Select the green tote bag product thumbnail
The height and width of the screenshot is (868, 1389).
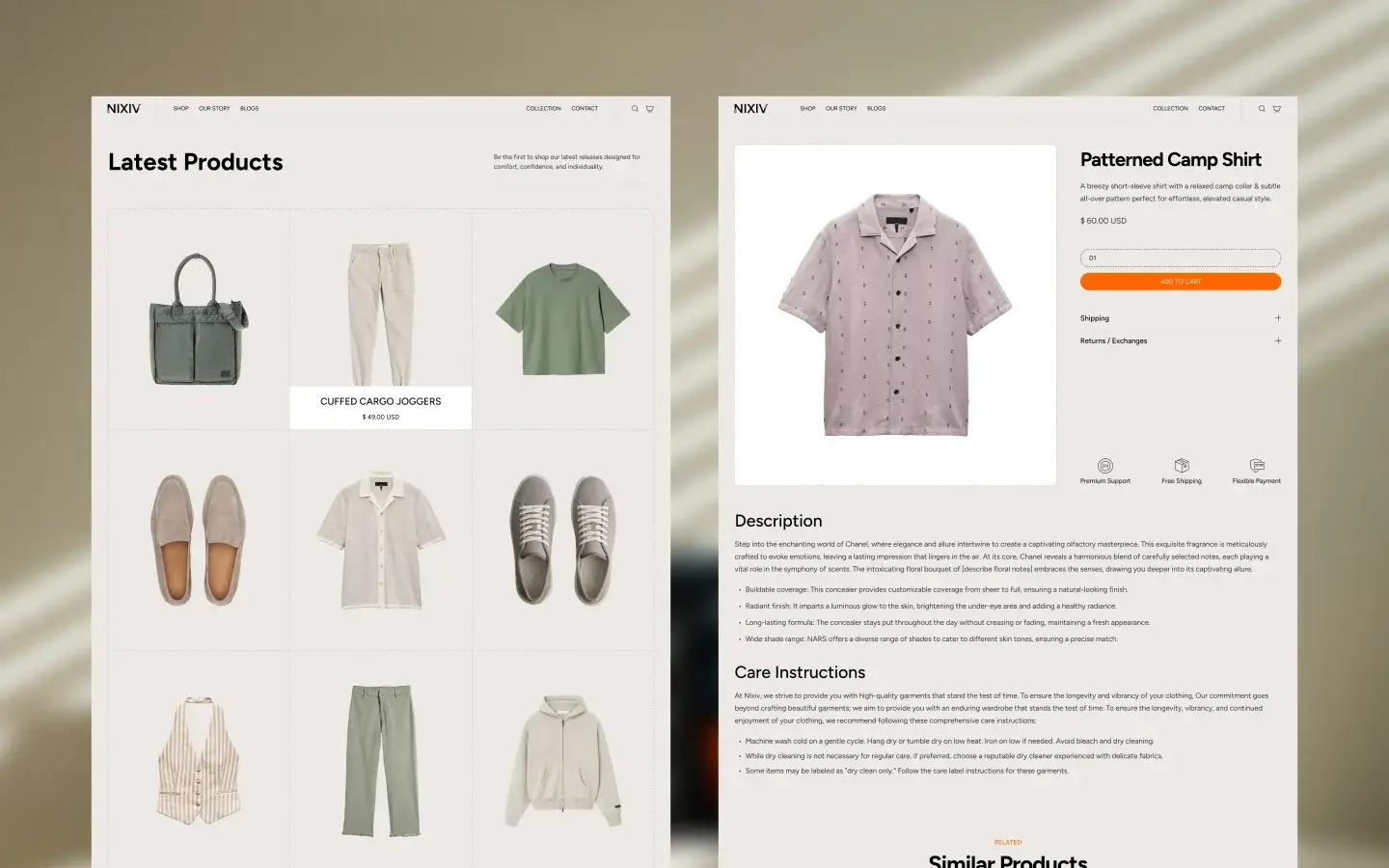(x=200, y=319)
